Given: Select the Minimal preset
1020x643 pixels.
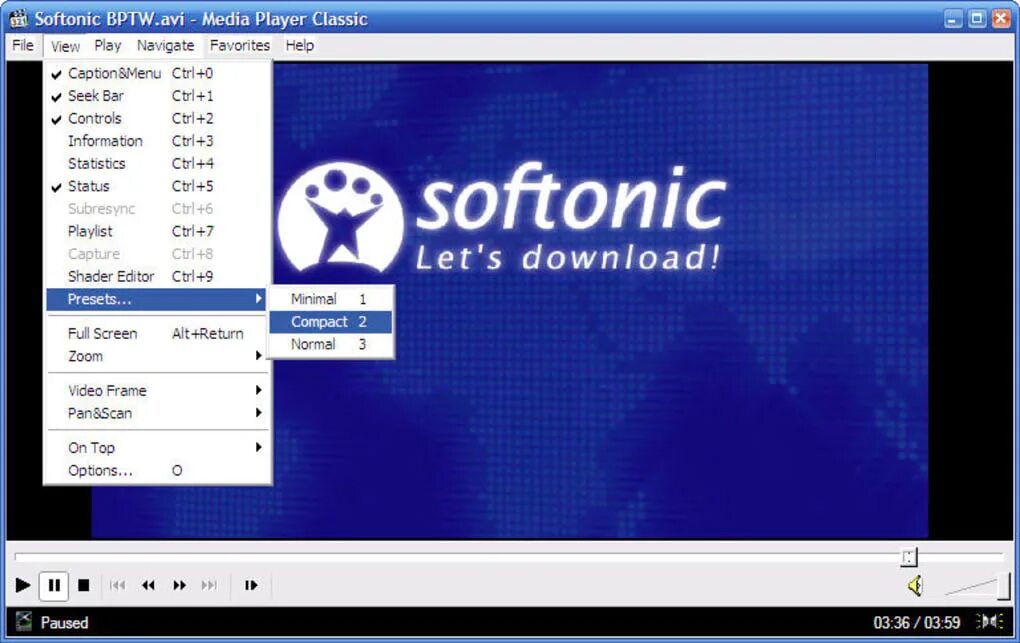Looking at the screenshot, I should pyautogui.click(x=330, y=299).
